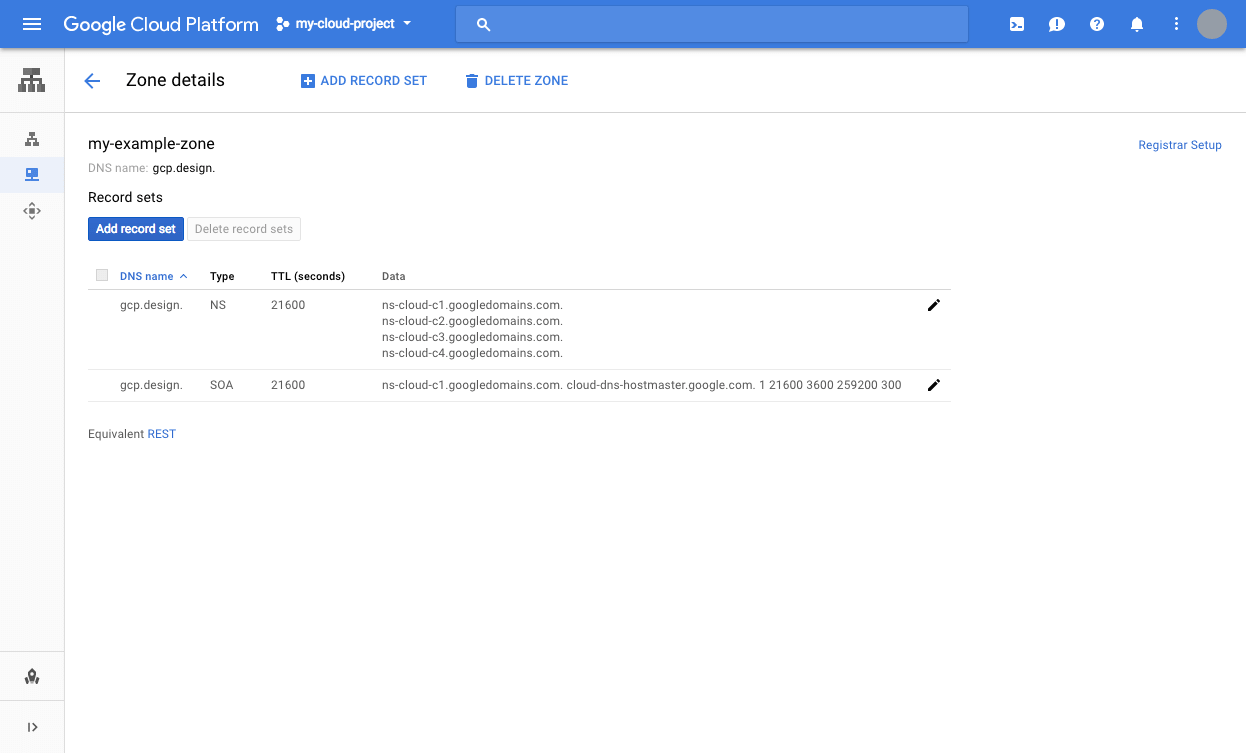This screenshot has height=753, width=1246.
Task: Select the gcp.design. name in NS row
Action: [151, 305]
